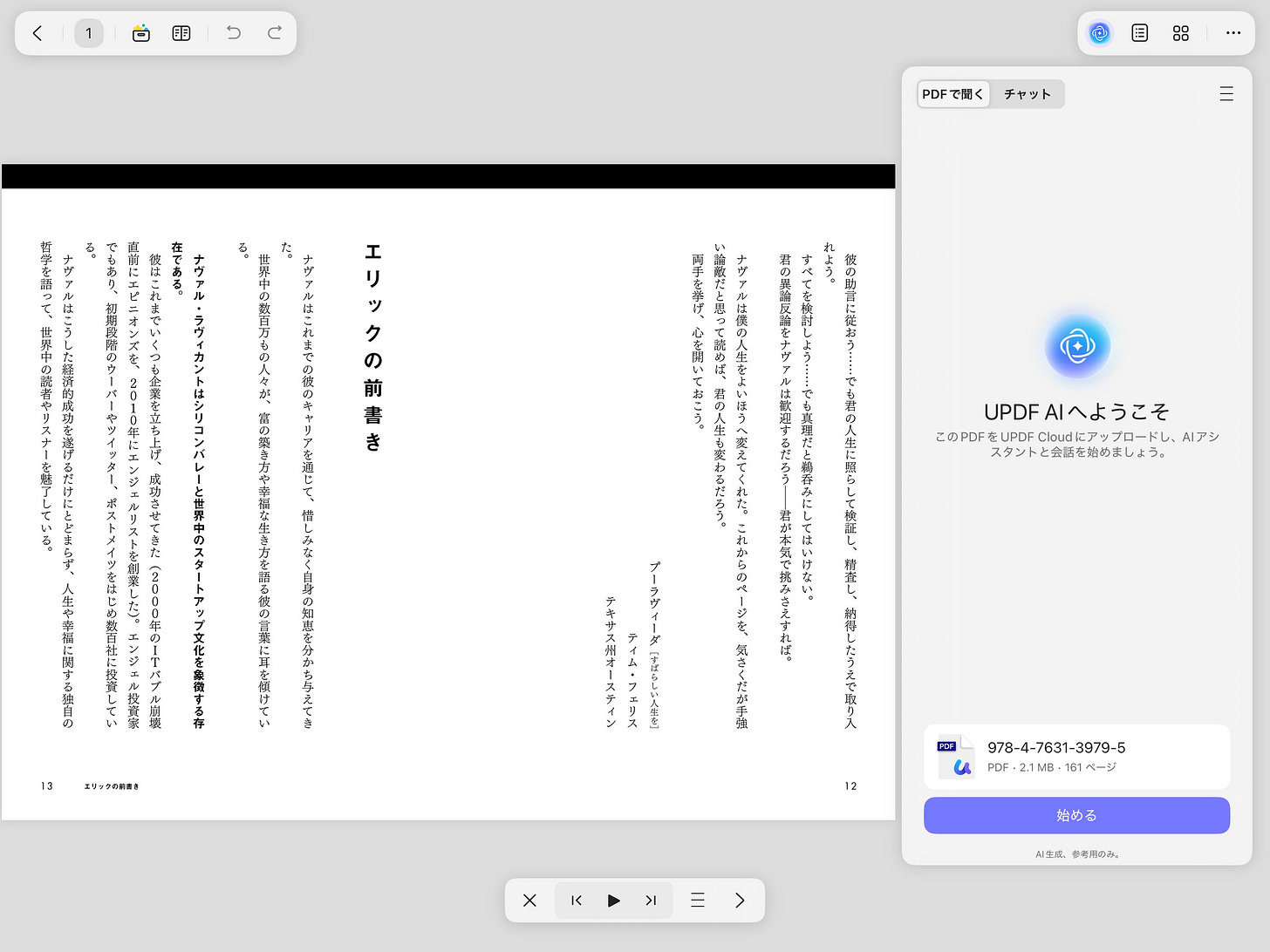Advance playback with the right chevron
This screenshot has height=952, width=1270.
tap(740, 900)
